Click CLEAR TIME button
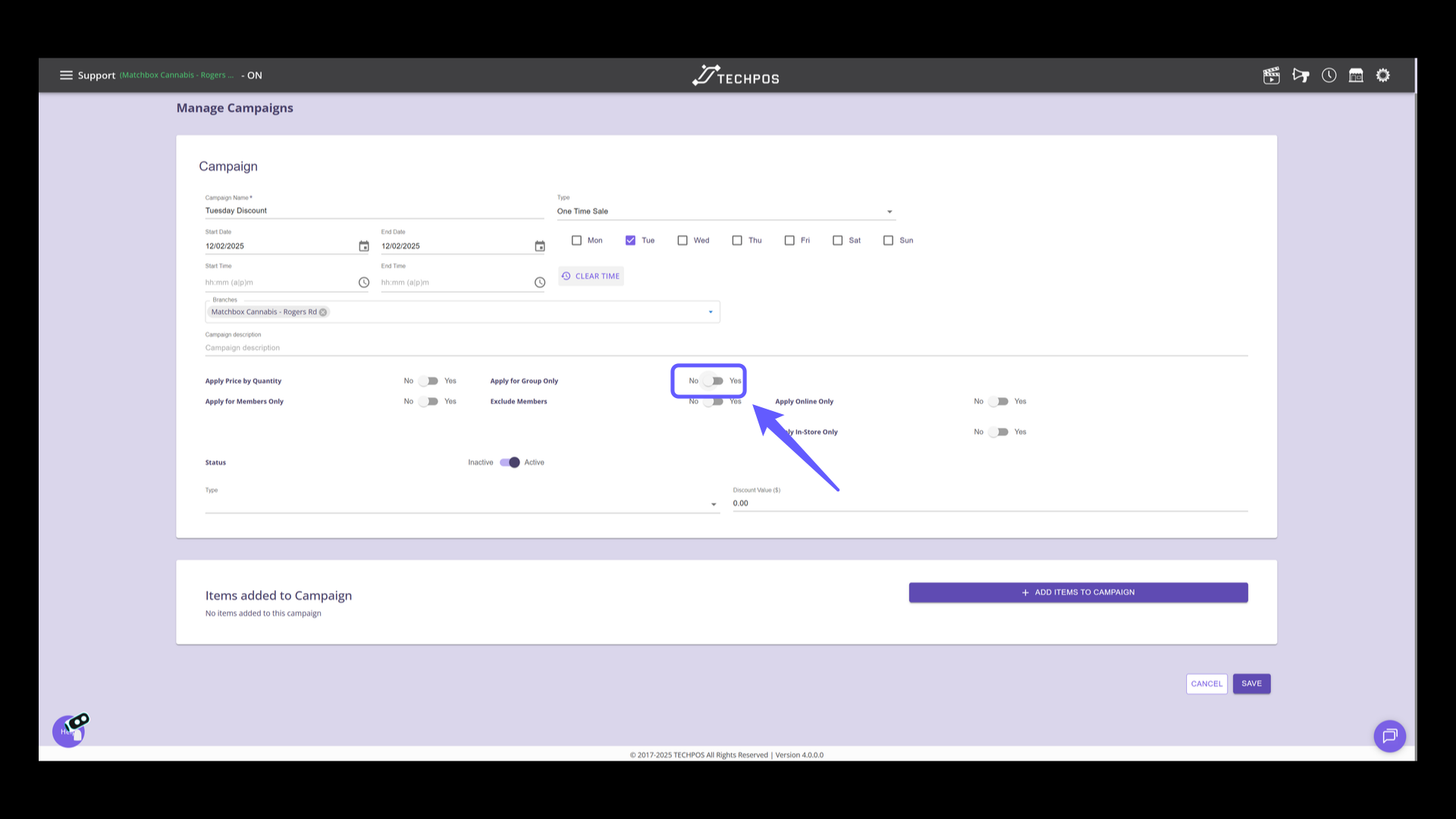This screenshot has width=1456, height=819. click(x=591, y=275)
